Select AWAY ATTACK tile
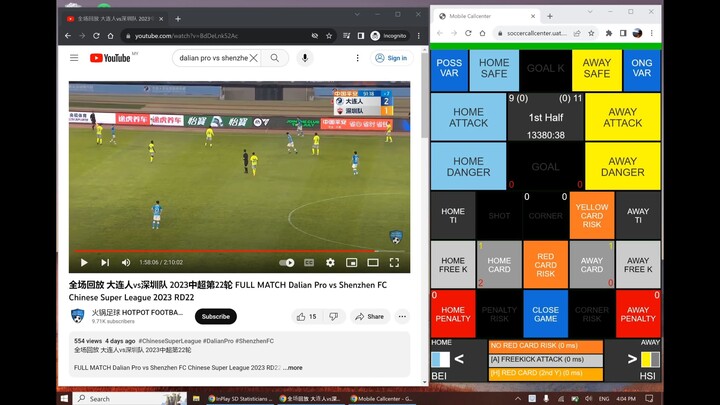Image resolution: width=720 pixels, height=405 pixels. point(623,117)
